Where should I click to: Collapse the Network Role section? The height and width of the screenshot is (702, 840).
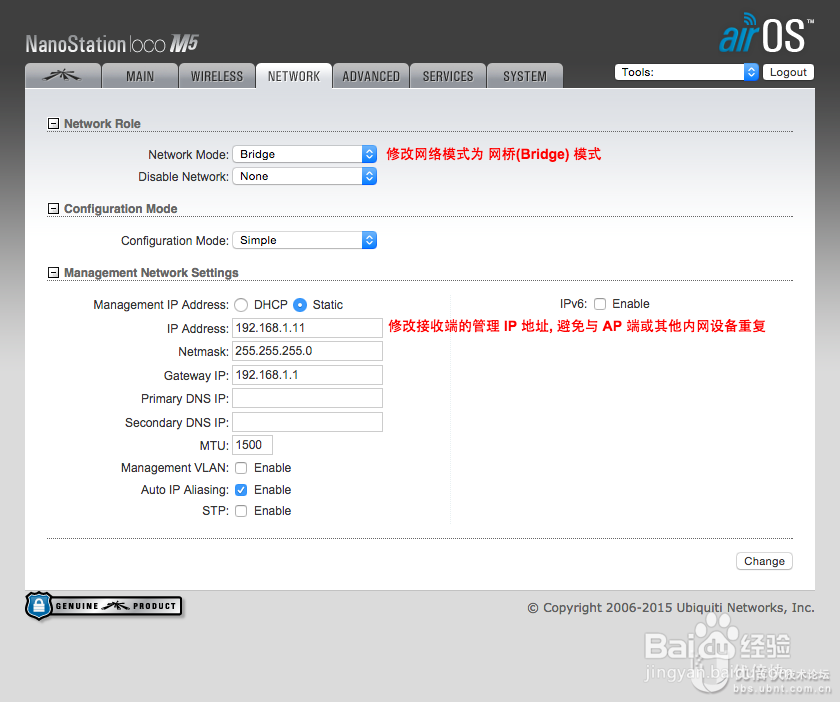click(53, 124)
